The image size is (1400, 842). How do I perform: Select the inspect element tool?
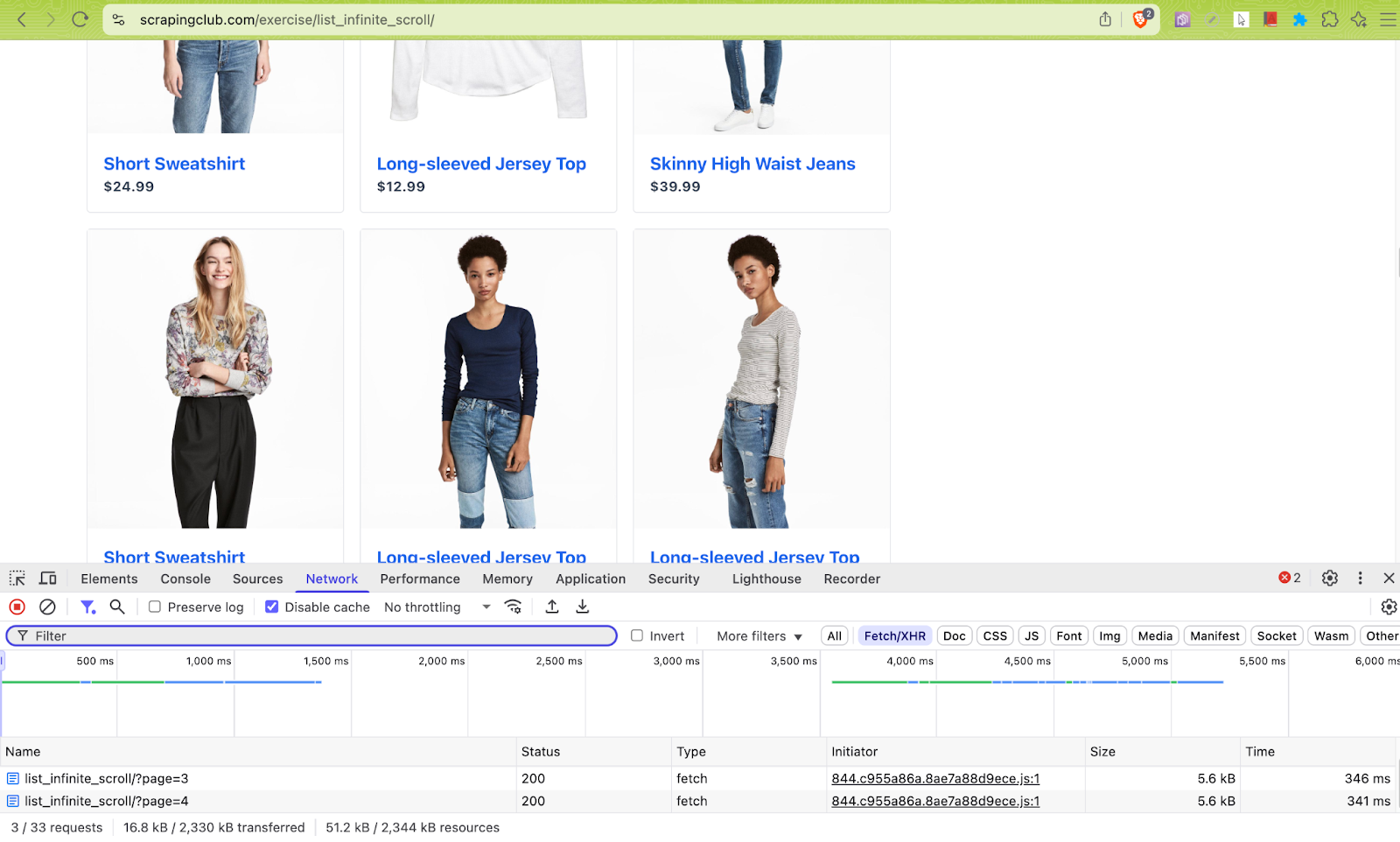(16, 578)
